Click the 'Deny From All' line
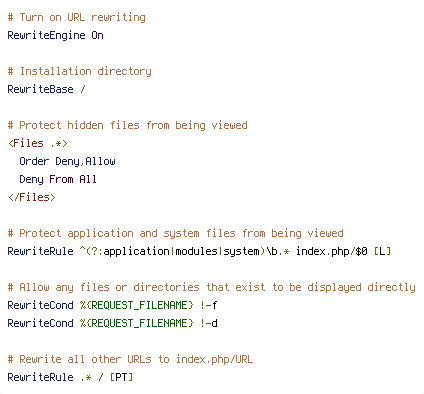The height and width of the screenshot is (394, 424). 58,179
